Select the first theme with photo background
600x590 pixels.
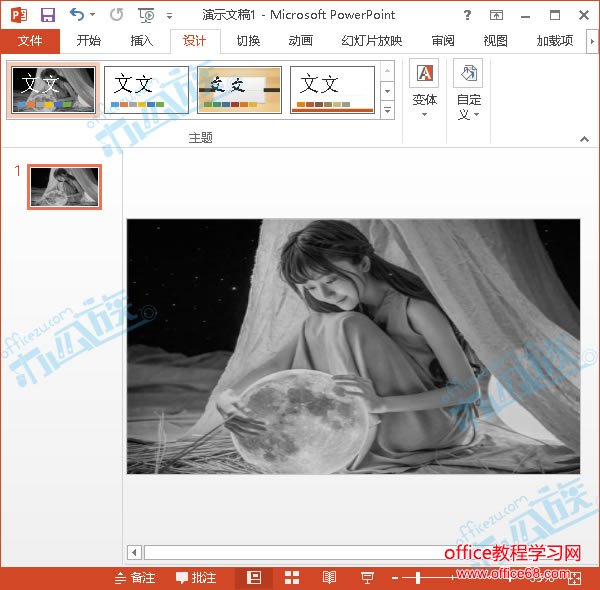tap(53, 90)
